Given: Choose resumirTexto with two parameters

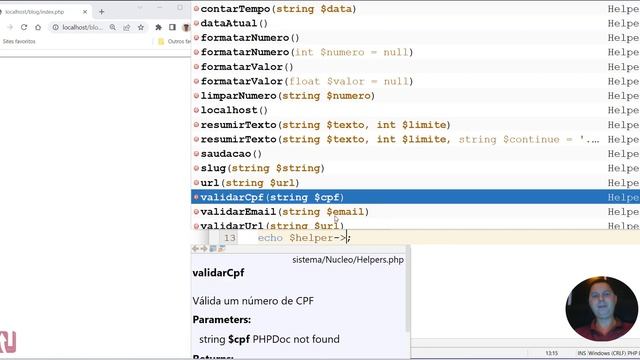Looking at the screenshot, I should pos(416,125).
